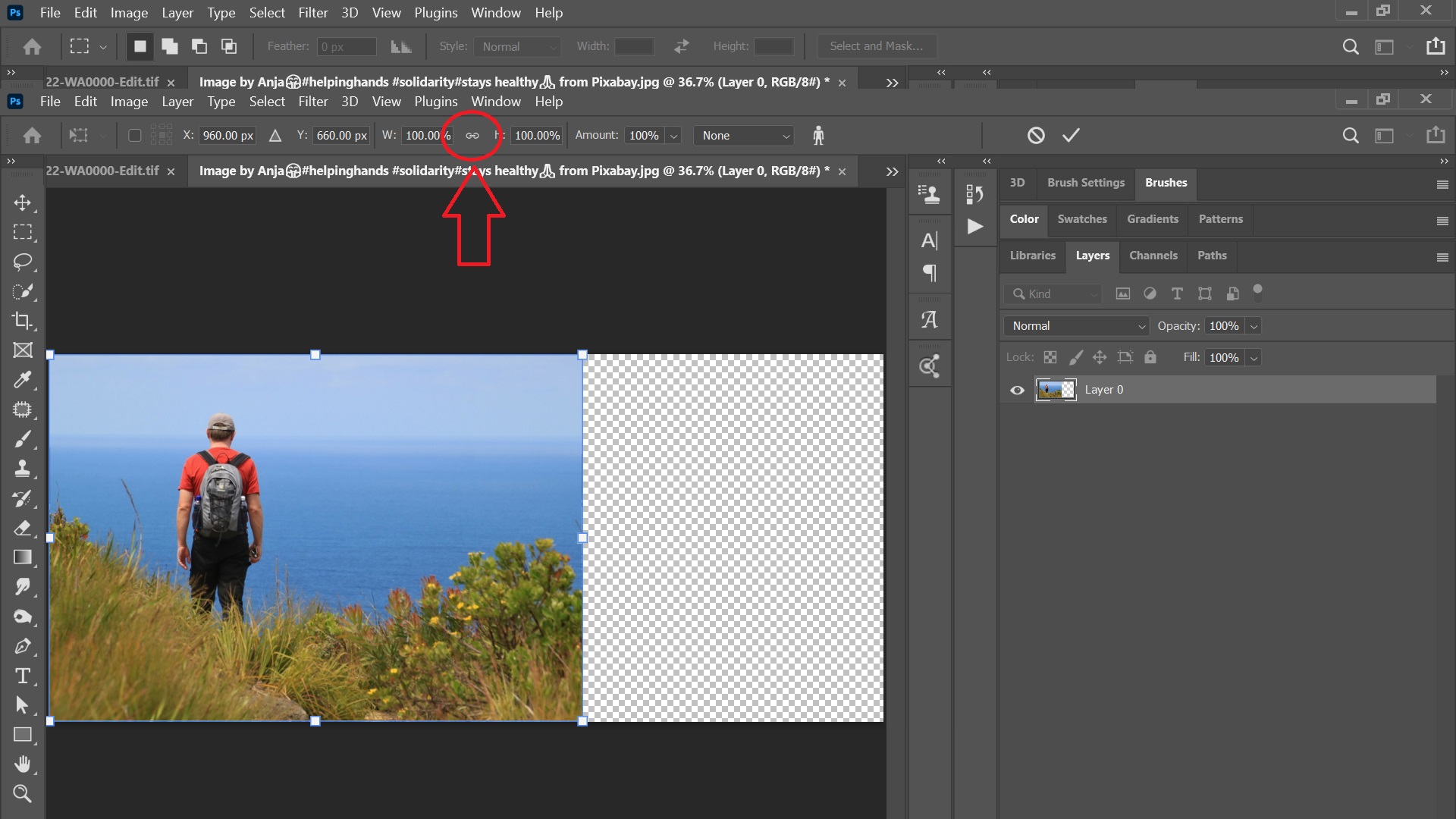Switch to the Paths tab

pos(1211,254)
